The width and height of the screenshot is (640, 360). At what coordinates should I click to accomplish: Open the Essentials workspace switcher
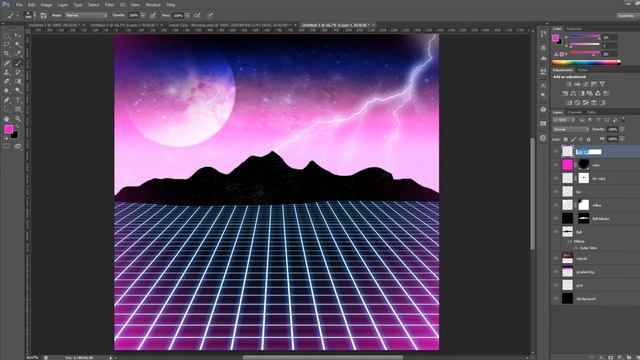(627, 16)
